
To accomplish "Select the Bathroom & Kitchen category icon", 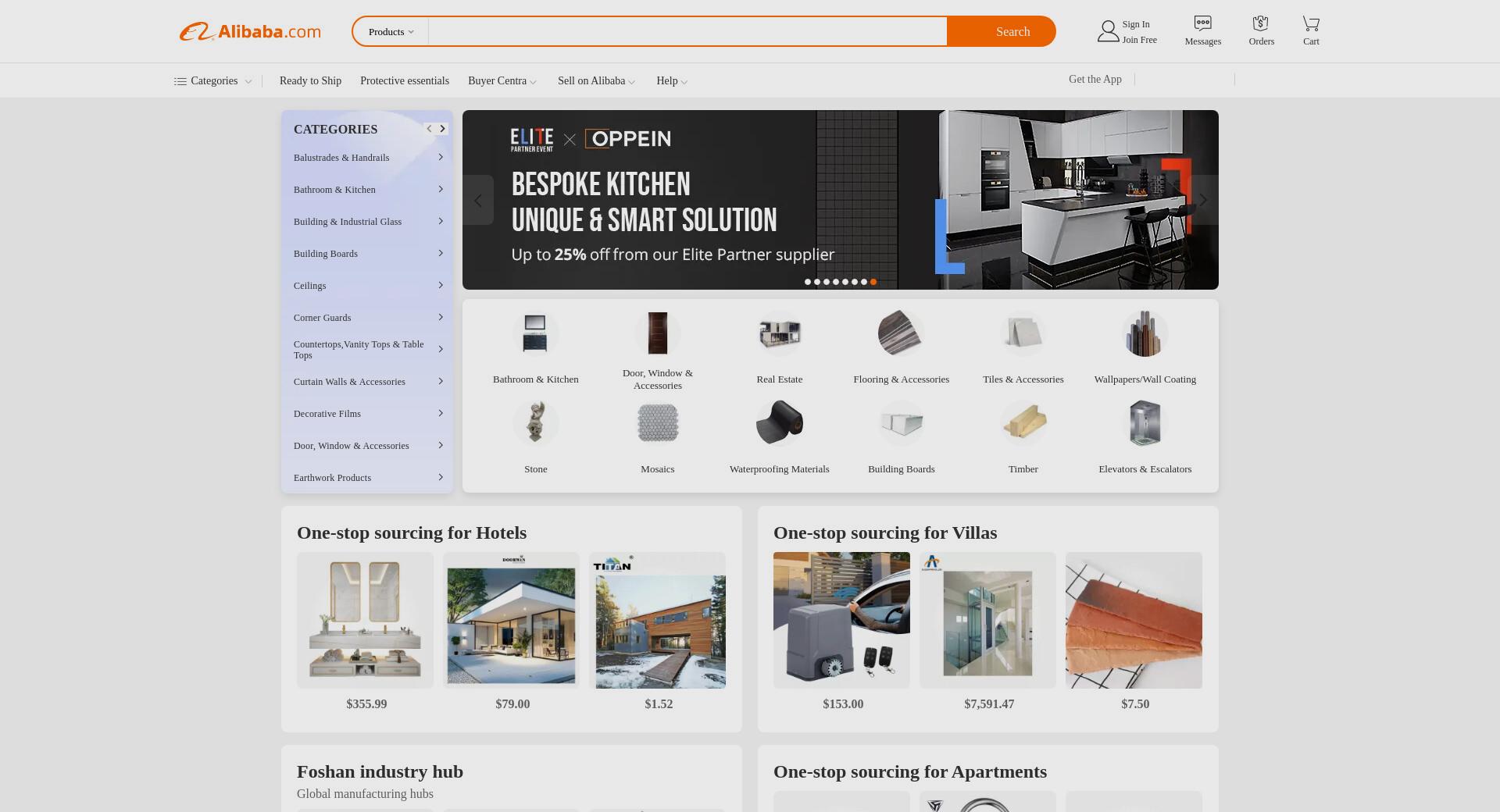I will pos(535,334).
